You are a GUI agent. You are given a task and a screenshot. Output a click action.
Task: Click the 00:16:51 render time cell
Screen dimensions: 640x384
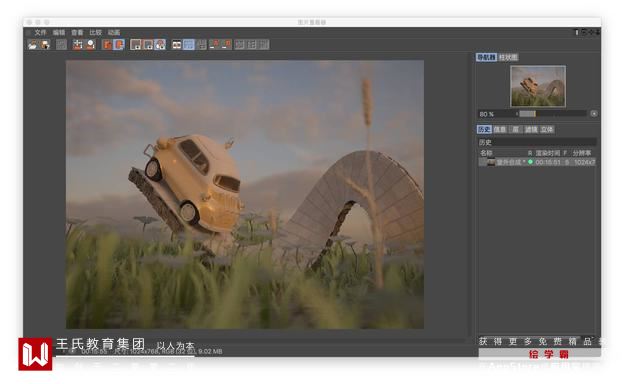(548, 162)
